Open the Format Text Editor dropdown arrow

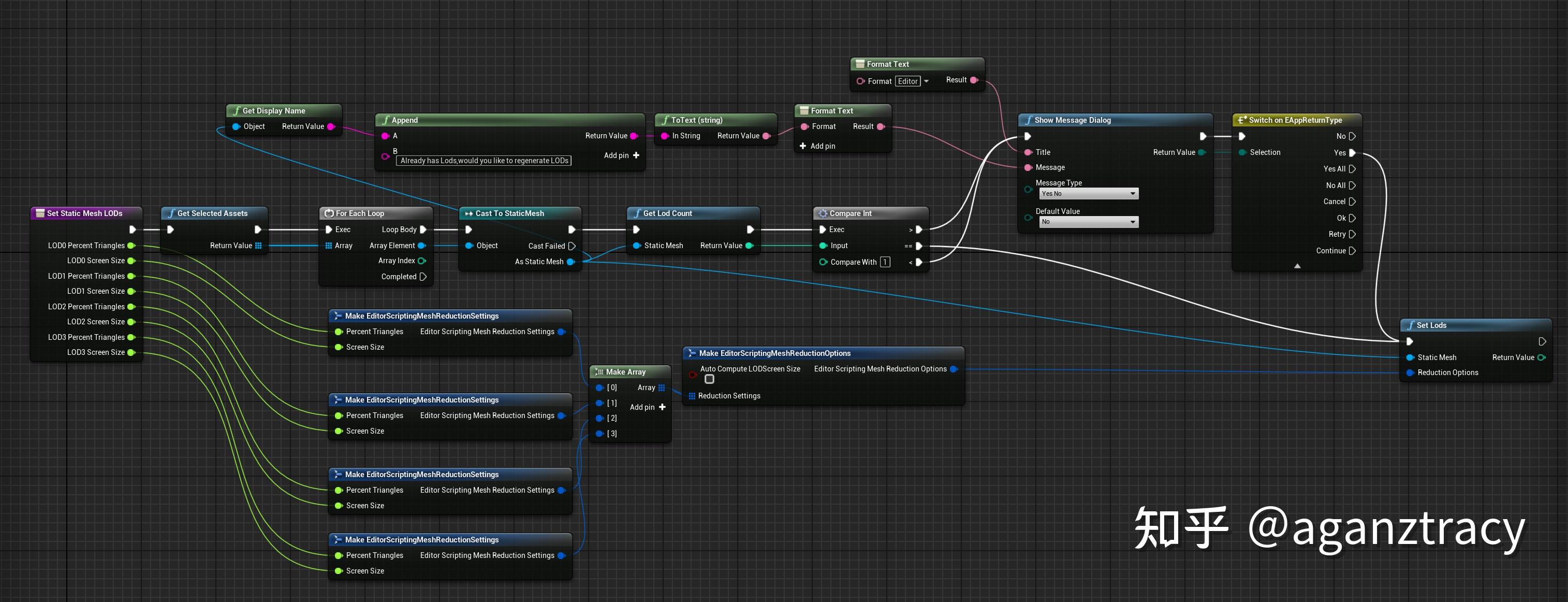point(927,81)
